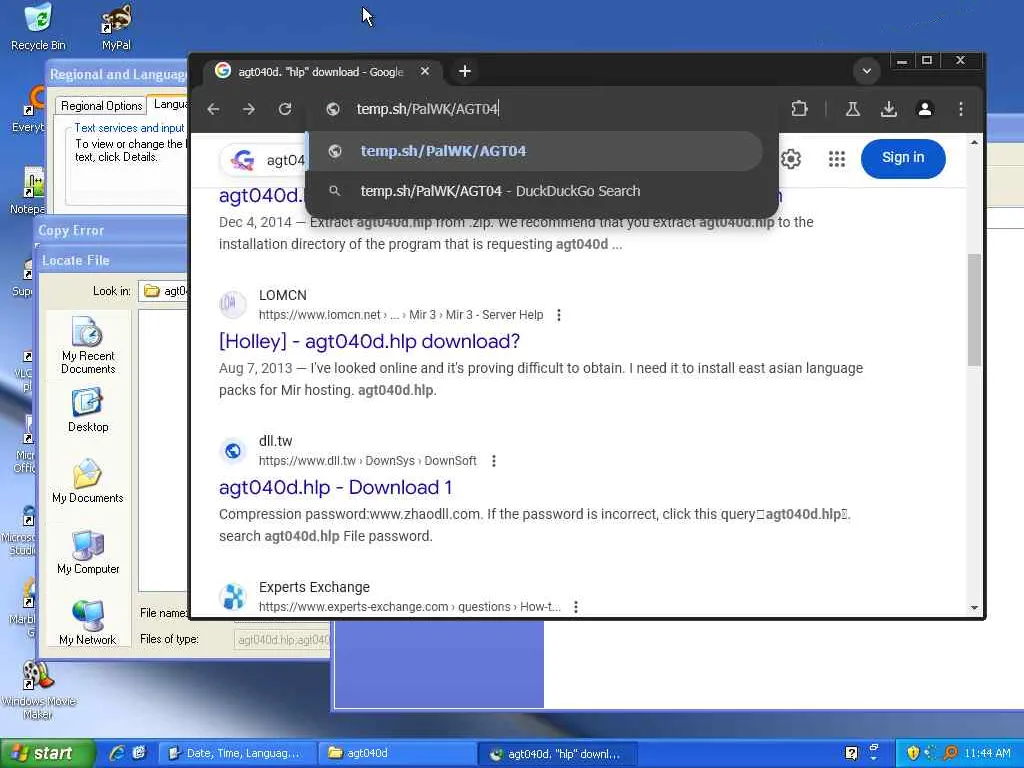The width and height of the screenshot is (1024, 768).
Task: Open the MyPal desktop shortcut
Action: pyautogui.click(x=116, y=27)
